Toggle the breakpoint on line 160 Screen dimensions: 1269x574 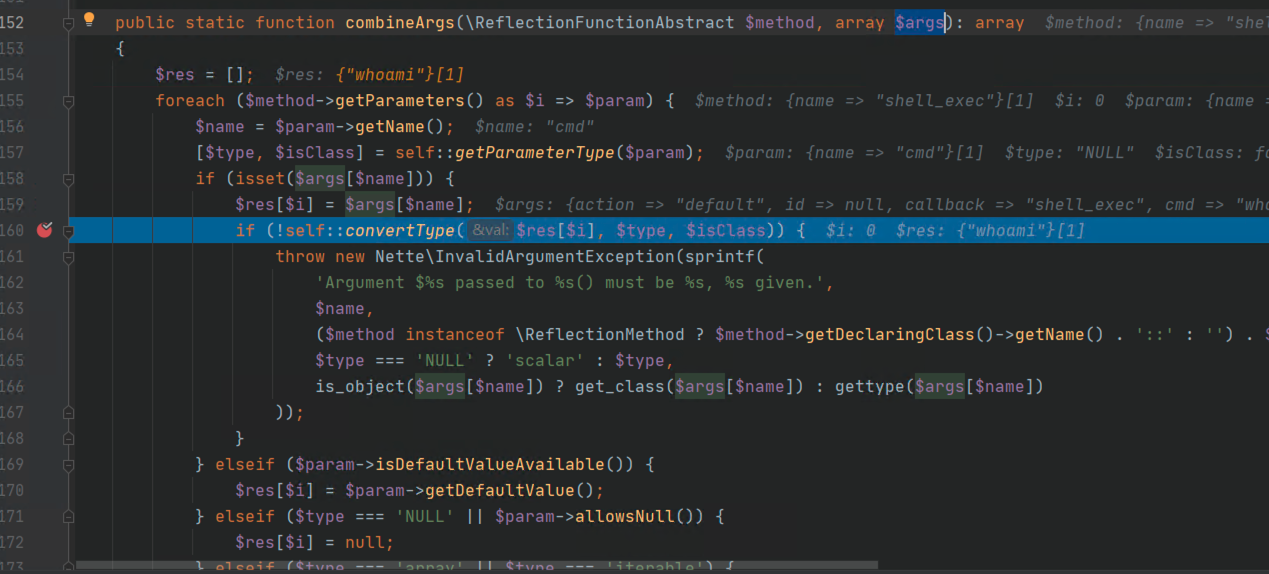pyautogui.click(x=44, y=230)
